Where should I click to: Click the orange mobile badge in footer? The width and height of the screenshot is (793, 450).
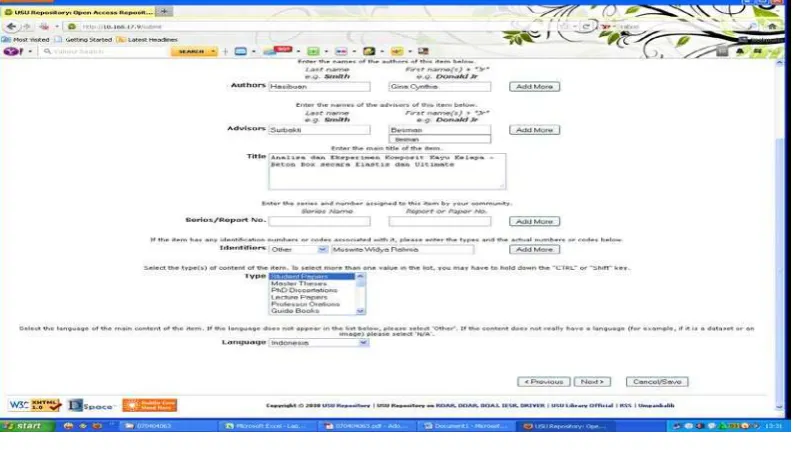(150, 405)
